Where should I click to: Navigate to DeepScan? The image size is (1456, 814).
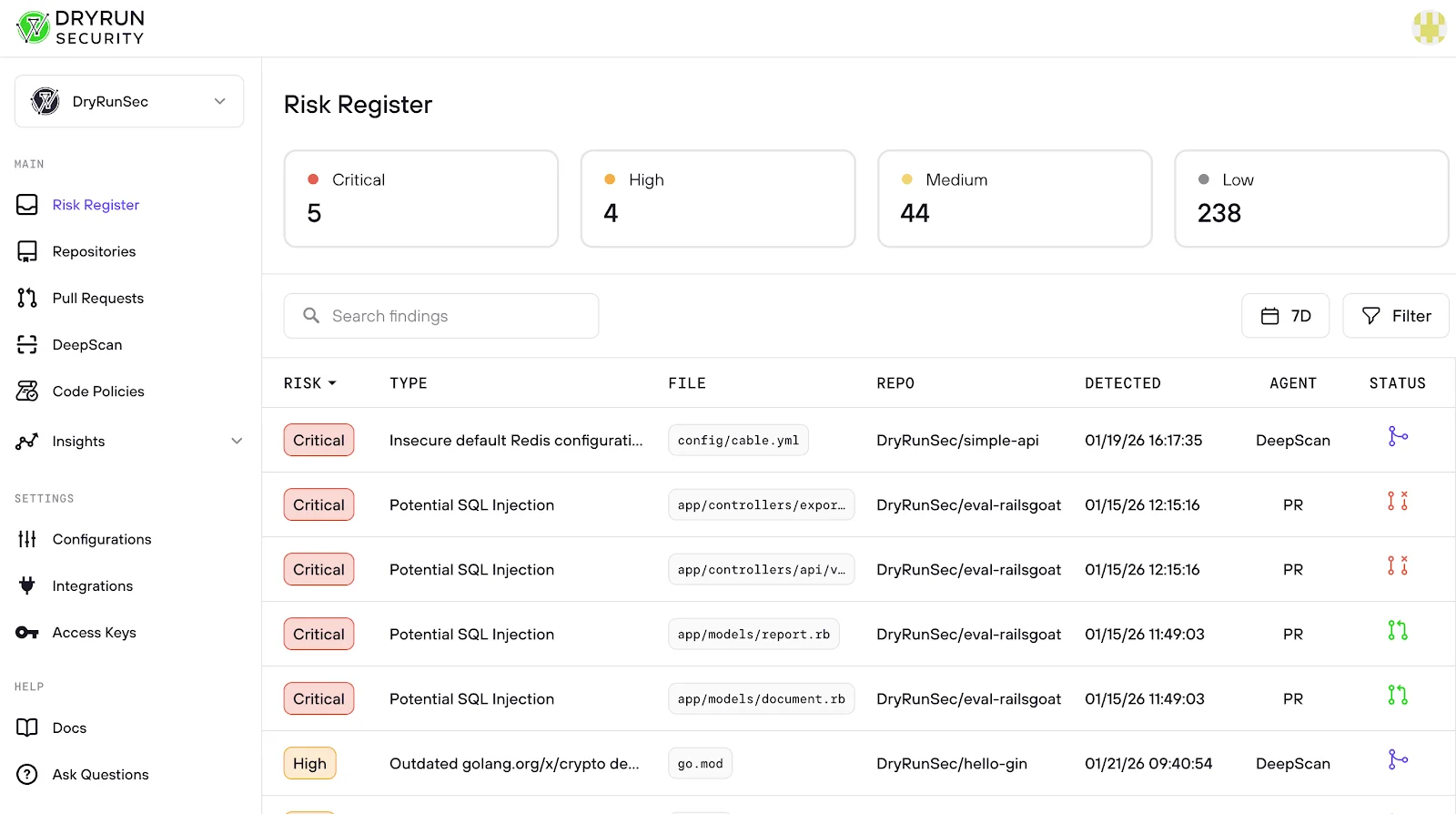tap(87, 344)
